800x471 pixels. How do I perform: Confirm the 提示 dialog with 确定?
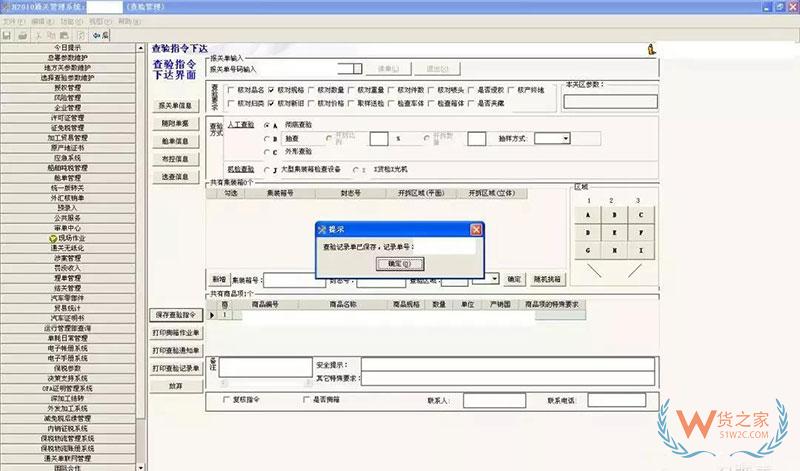coord(399,264)
